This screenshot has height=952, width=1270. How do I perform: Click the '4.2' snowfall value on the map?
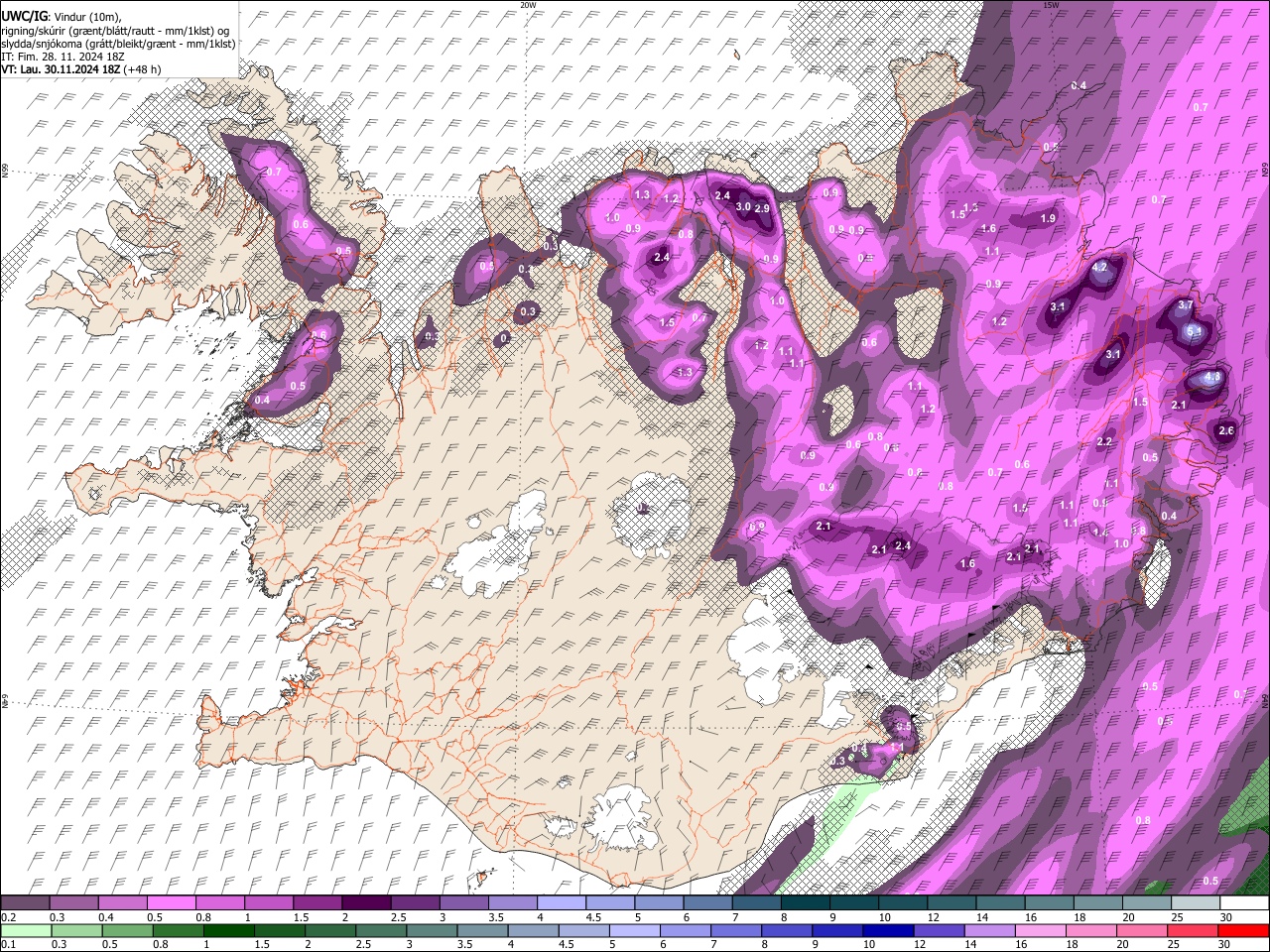[x=1099, y=268]
